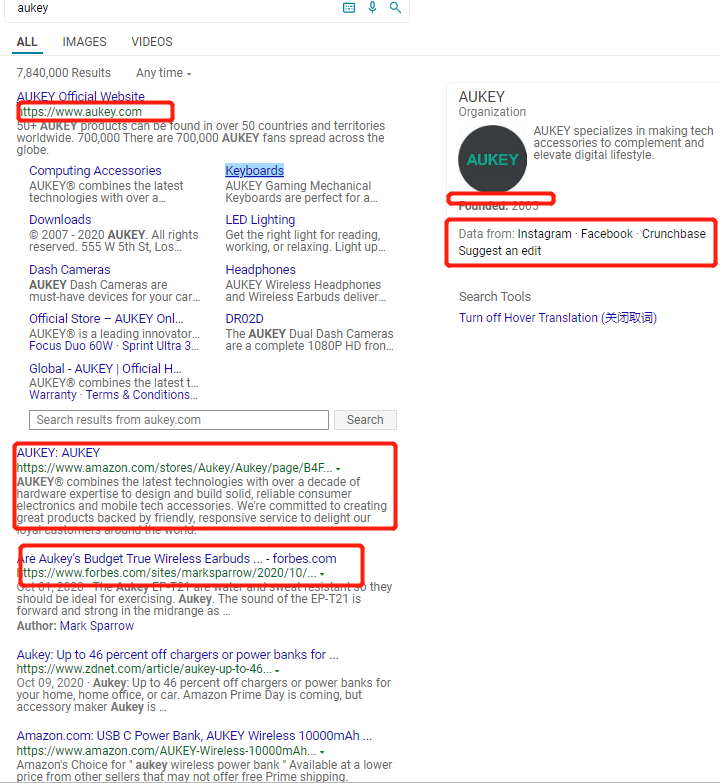Switch to the IMAGES tab
This screenshot has width=720, height=783.
pyautogui.click(x=84, y=42)
